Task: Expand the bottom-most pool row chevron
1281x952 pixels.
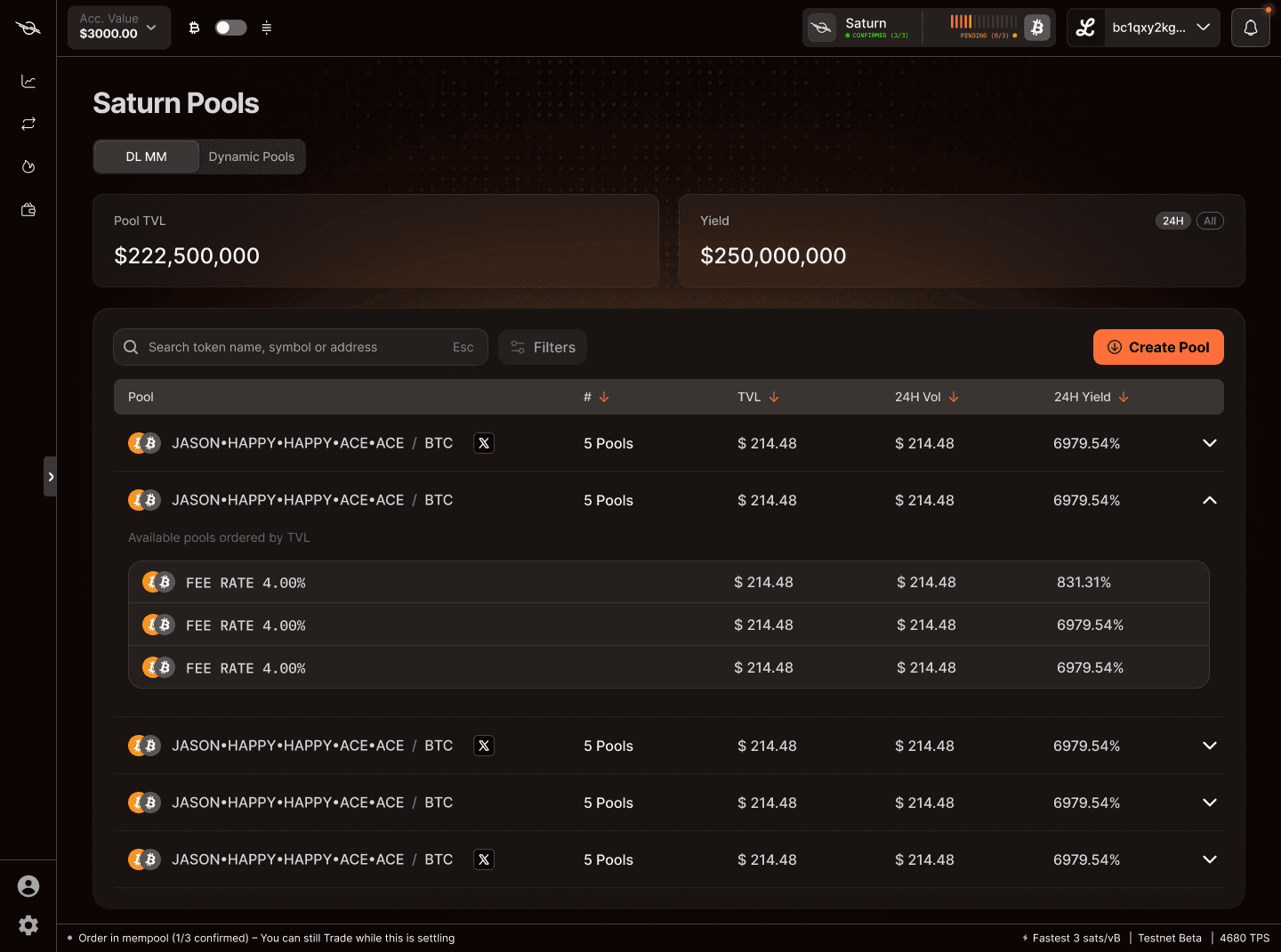Action: pos(1210,859)
